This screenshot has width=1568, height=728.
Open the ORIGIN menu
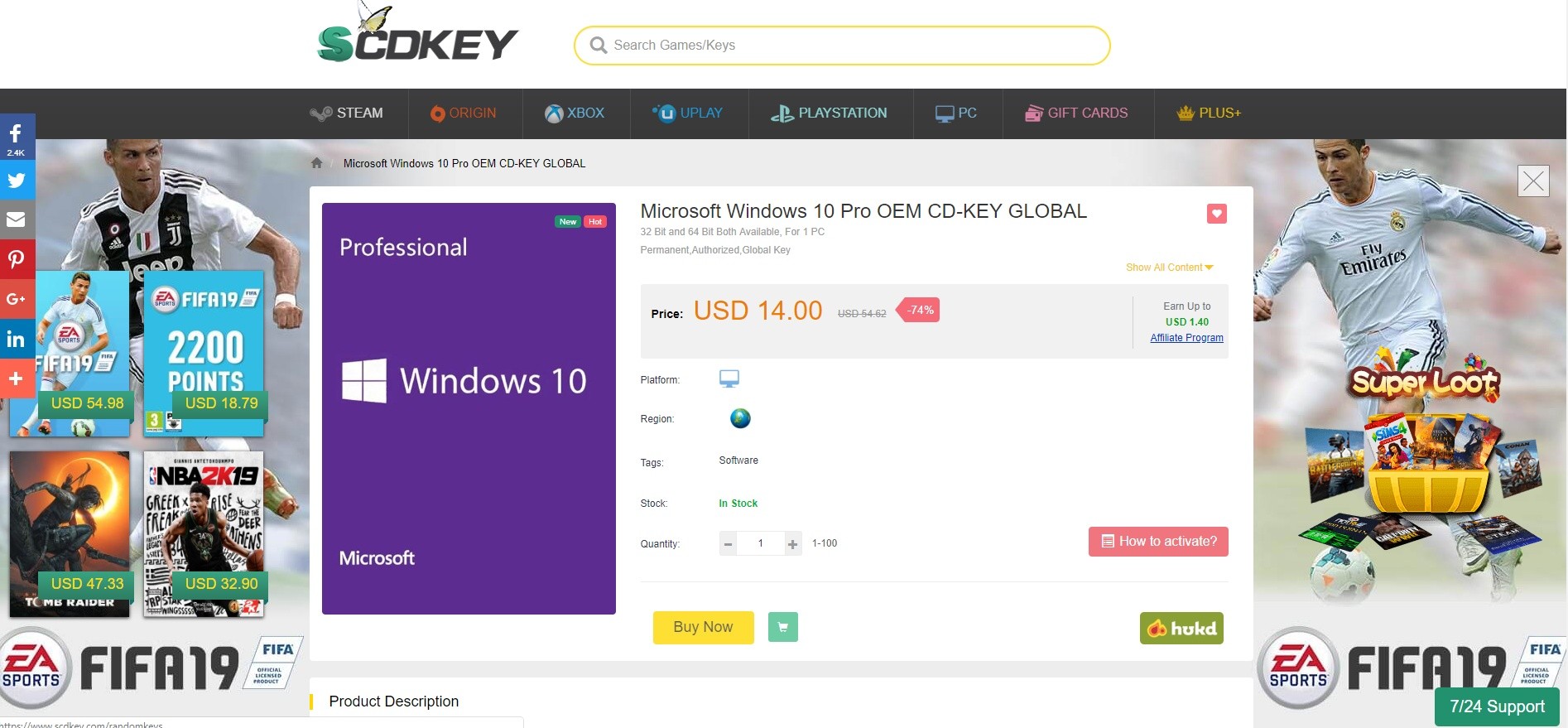click(x=464, y=113)
